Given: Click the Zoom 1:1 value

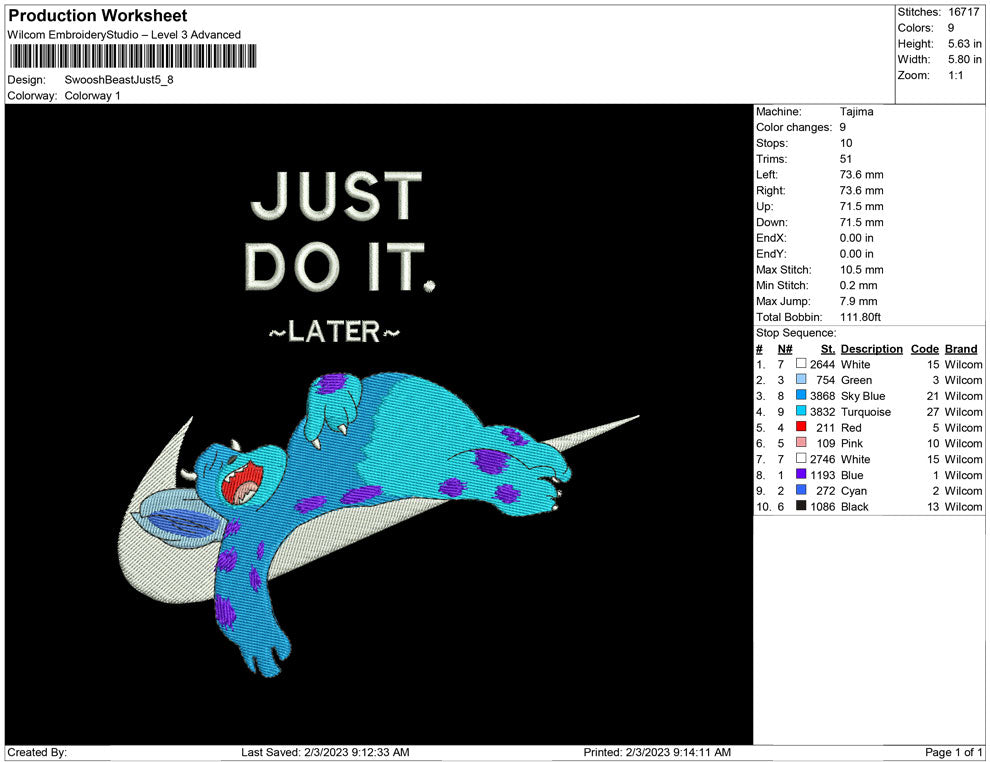Looking at the screenshot, I should pos(955,76).
